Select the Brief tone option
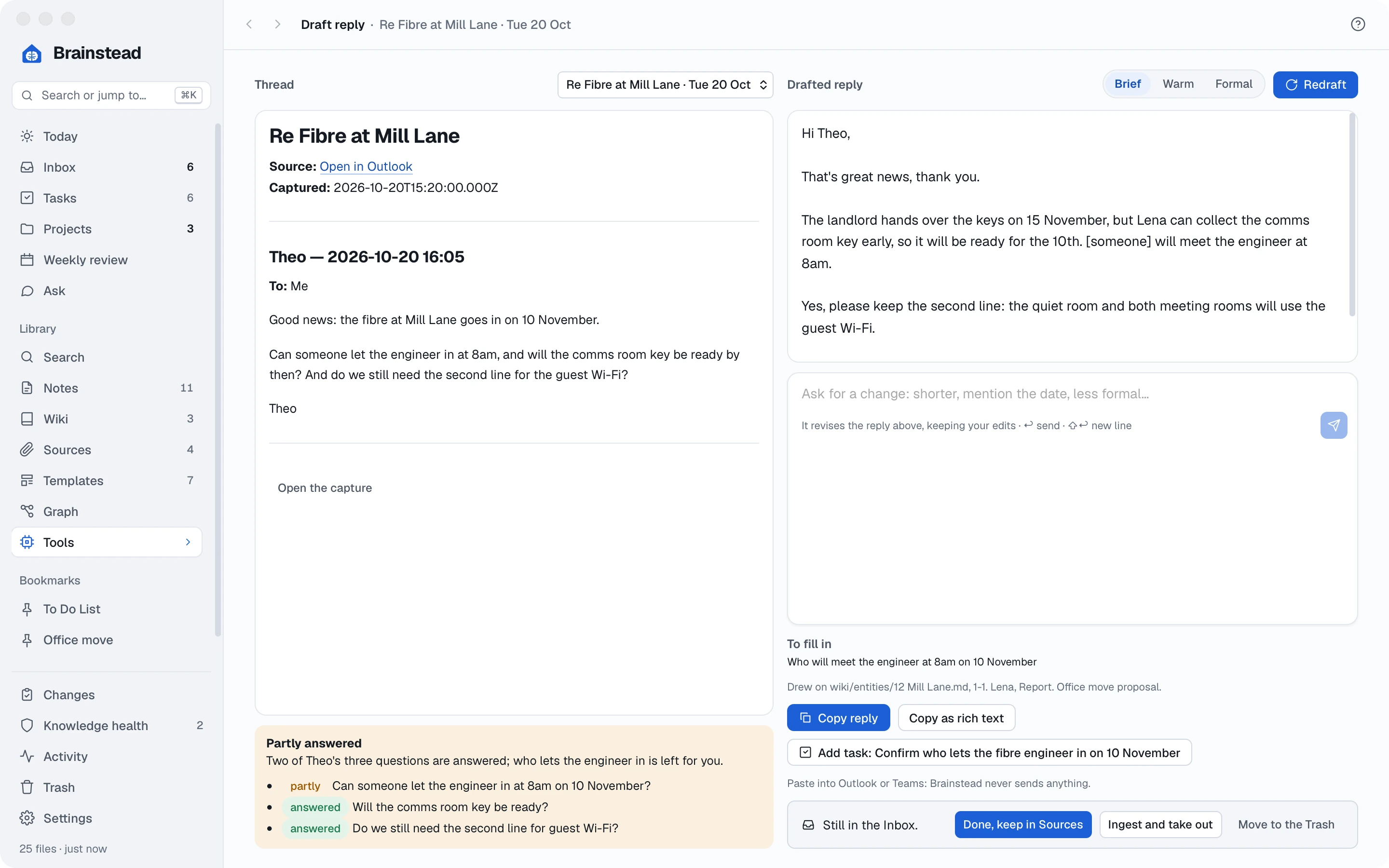Image resolution: width=1389 pixels, height=868 pixels. 1127,84
